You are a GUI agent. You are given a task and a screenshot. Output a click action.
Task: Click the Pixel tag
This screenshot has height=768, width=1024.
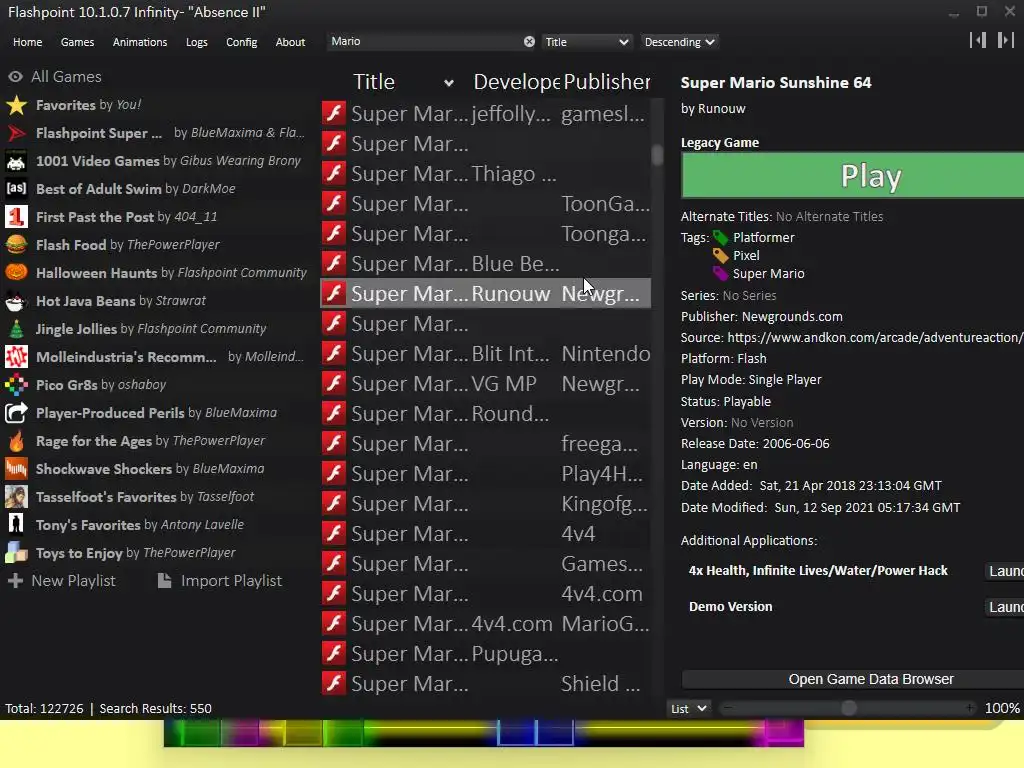[746, 255]
